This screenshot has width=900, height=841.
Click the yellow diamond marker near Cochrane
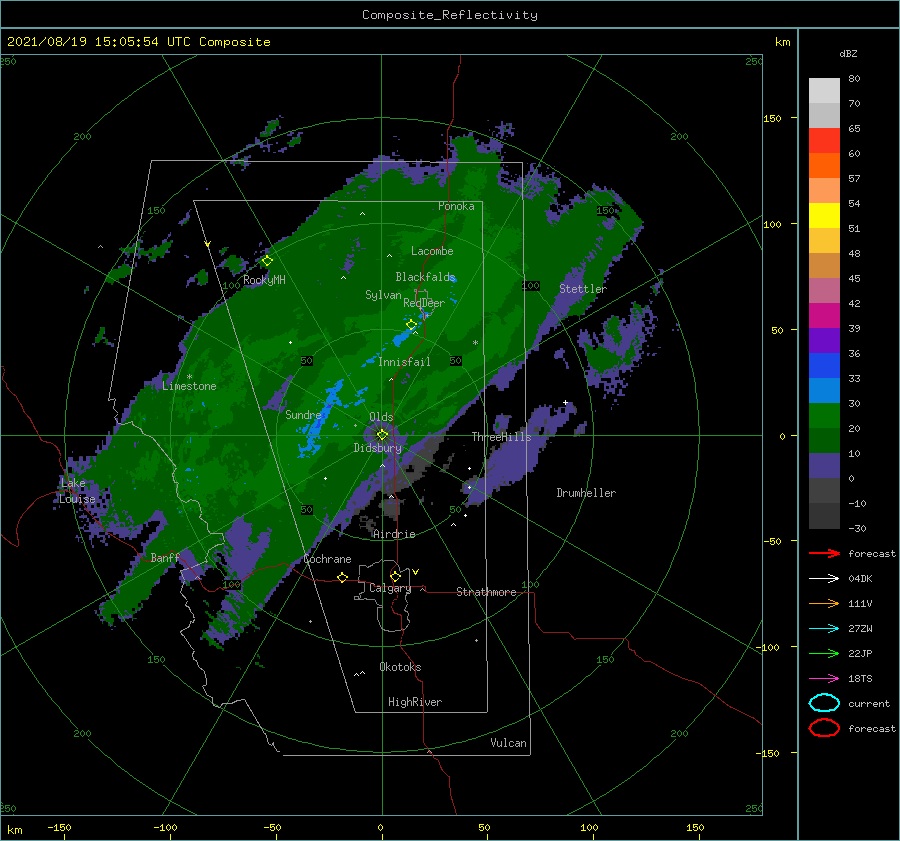(x=343, y=577)
